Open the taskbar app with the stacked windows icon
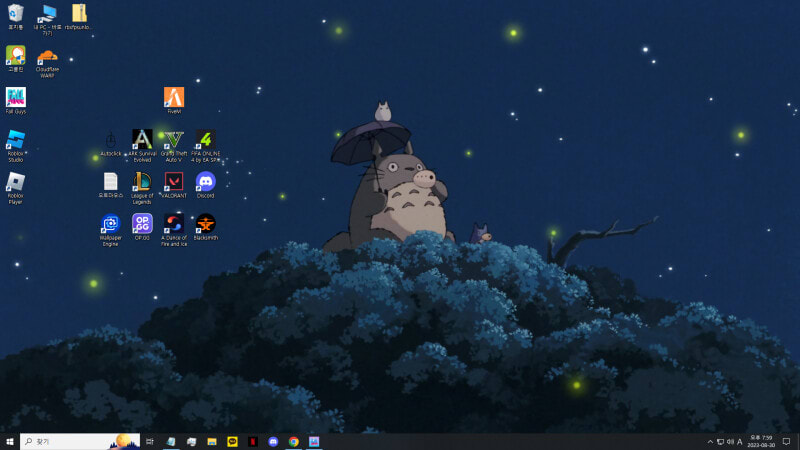Viewport: 800px width, 450px height. [x=191, y=442]
